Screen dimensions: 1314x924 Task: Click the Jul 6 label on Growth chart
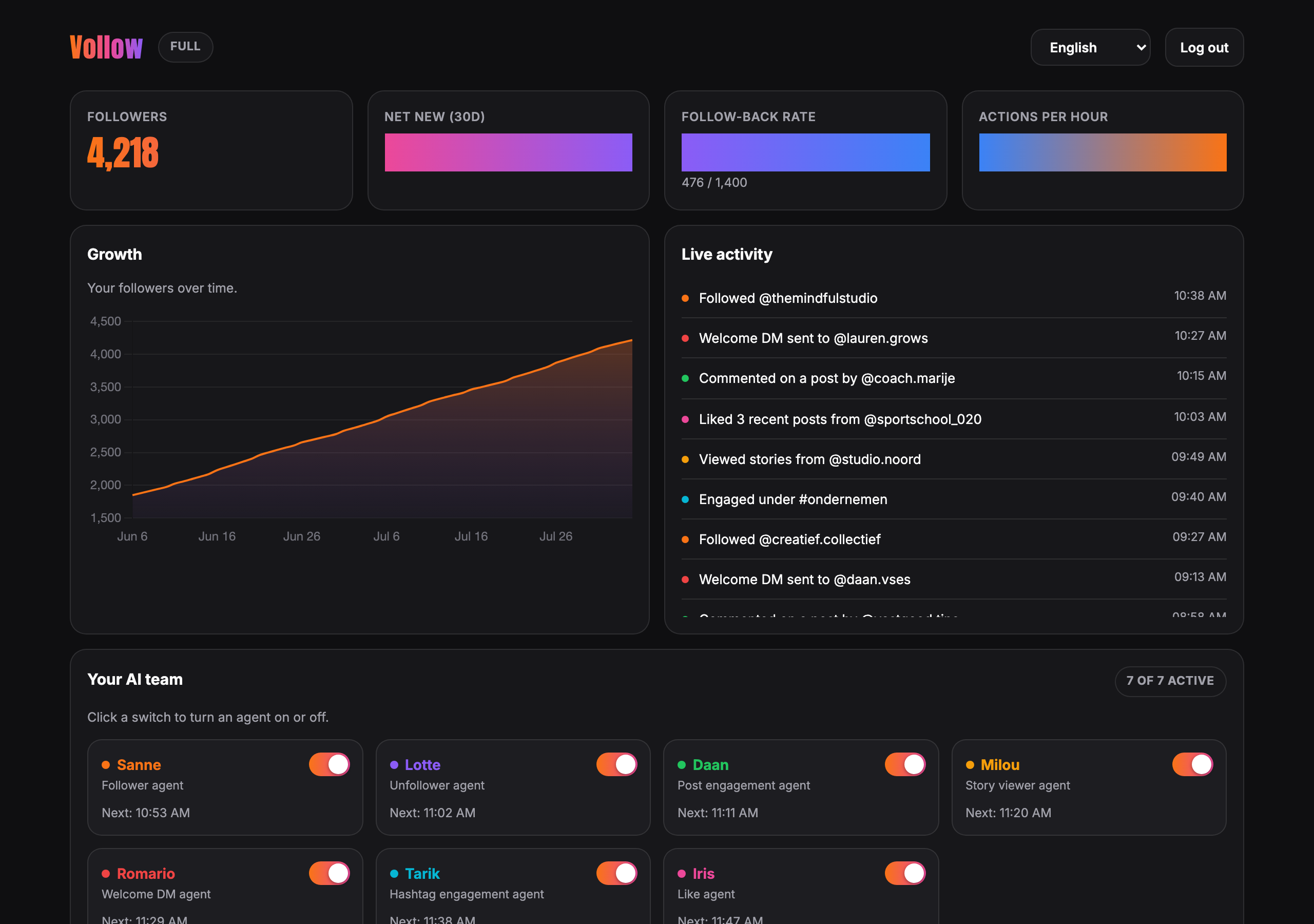pyautogui.click(x=387, y=536)
